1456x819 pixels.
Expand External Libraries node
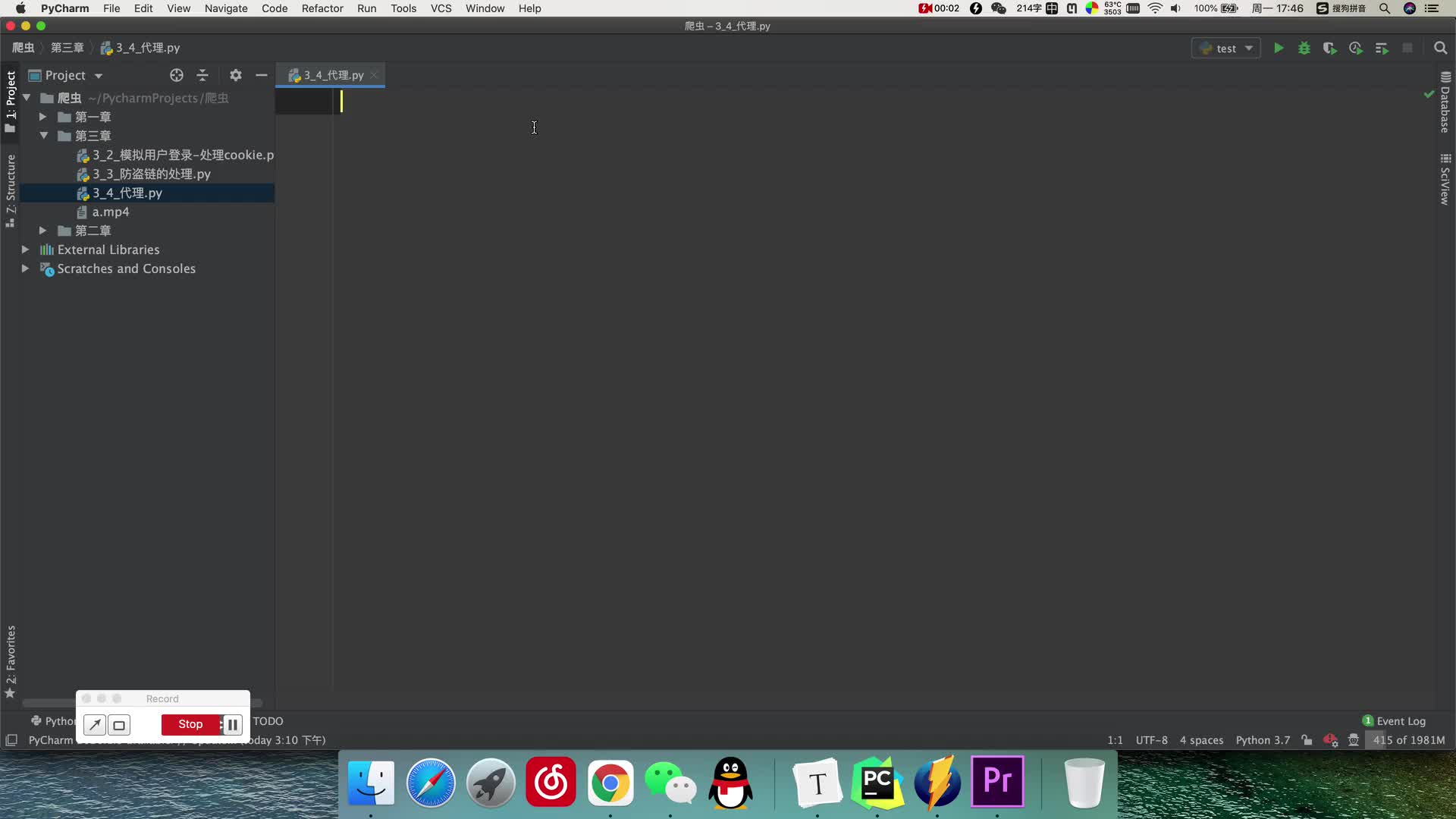click(25, 249)
